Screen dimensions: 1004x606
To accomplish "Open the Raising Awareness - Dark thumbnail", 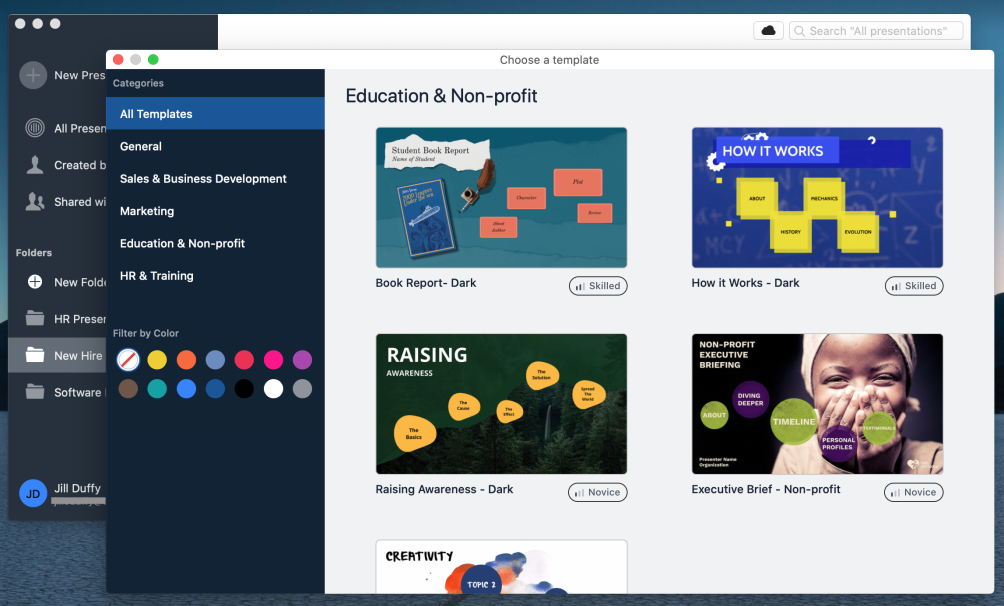I will tap(501, 404).
